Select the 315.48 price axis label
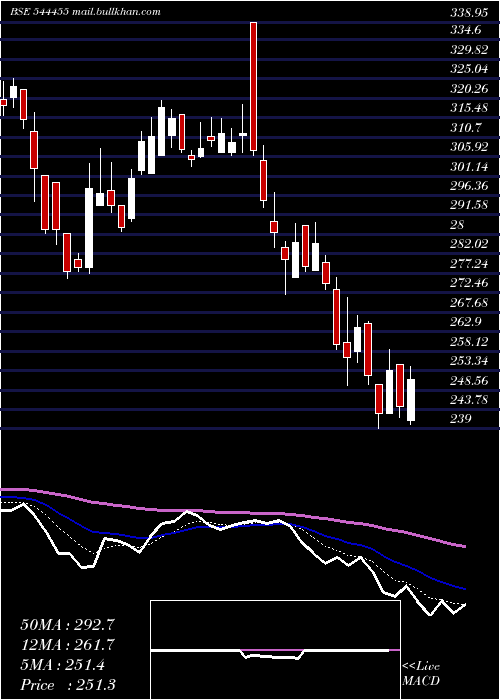The image size is (500, 700). pos(469,108)
